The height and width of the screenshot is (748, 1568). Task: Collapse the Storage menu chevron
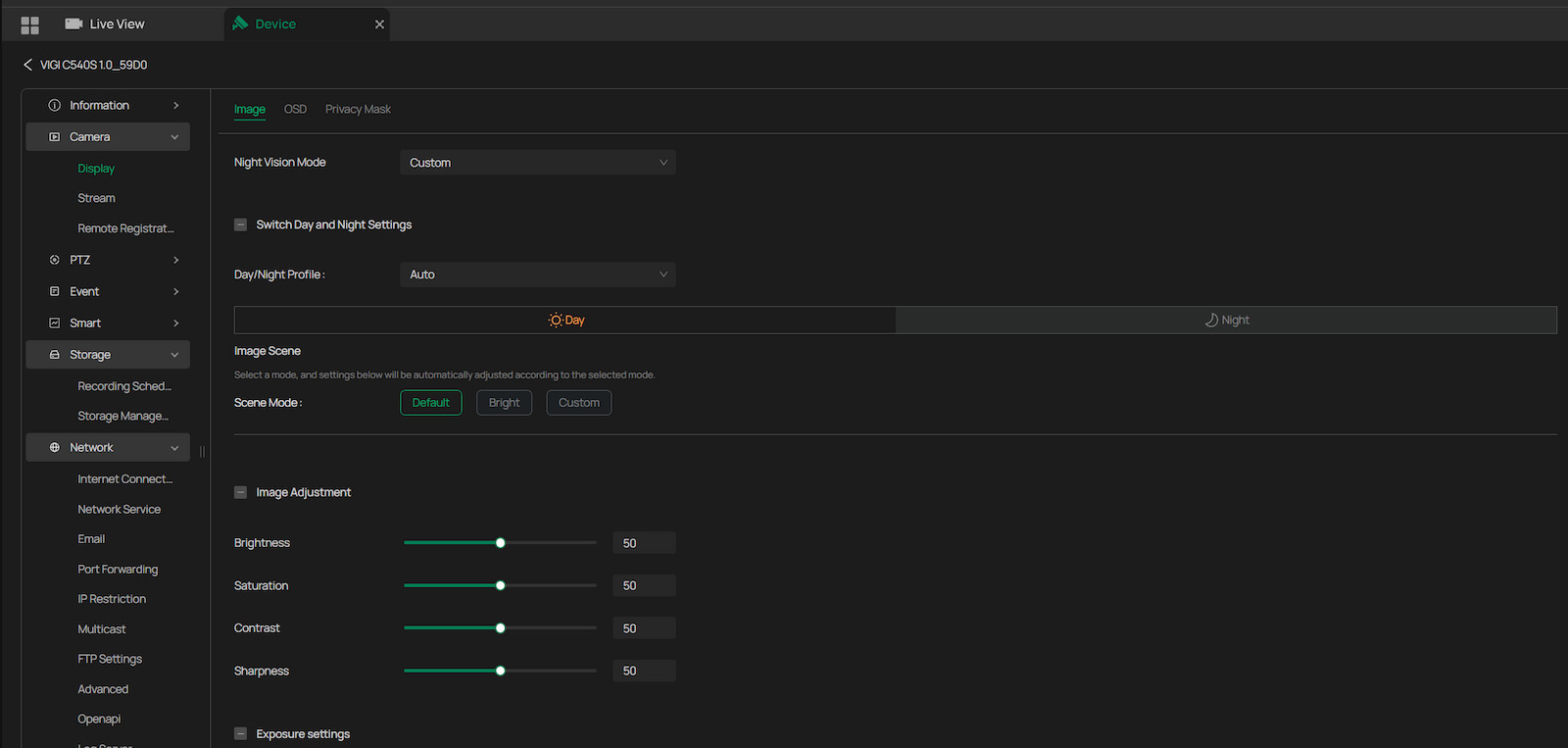click(x=174, y=355)
